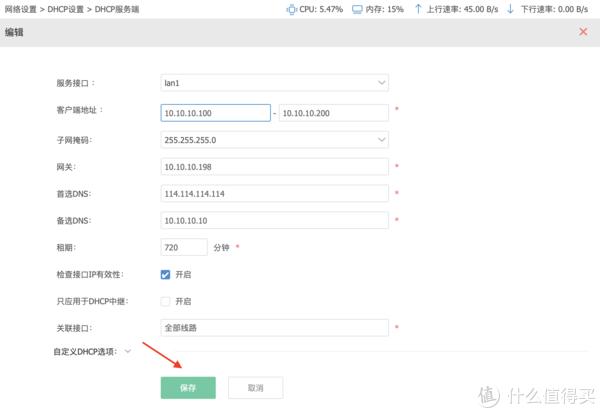Screen dimensions: 600x413
Task: Click the 网关 input field
Action: (274, 167)
